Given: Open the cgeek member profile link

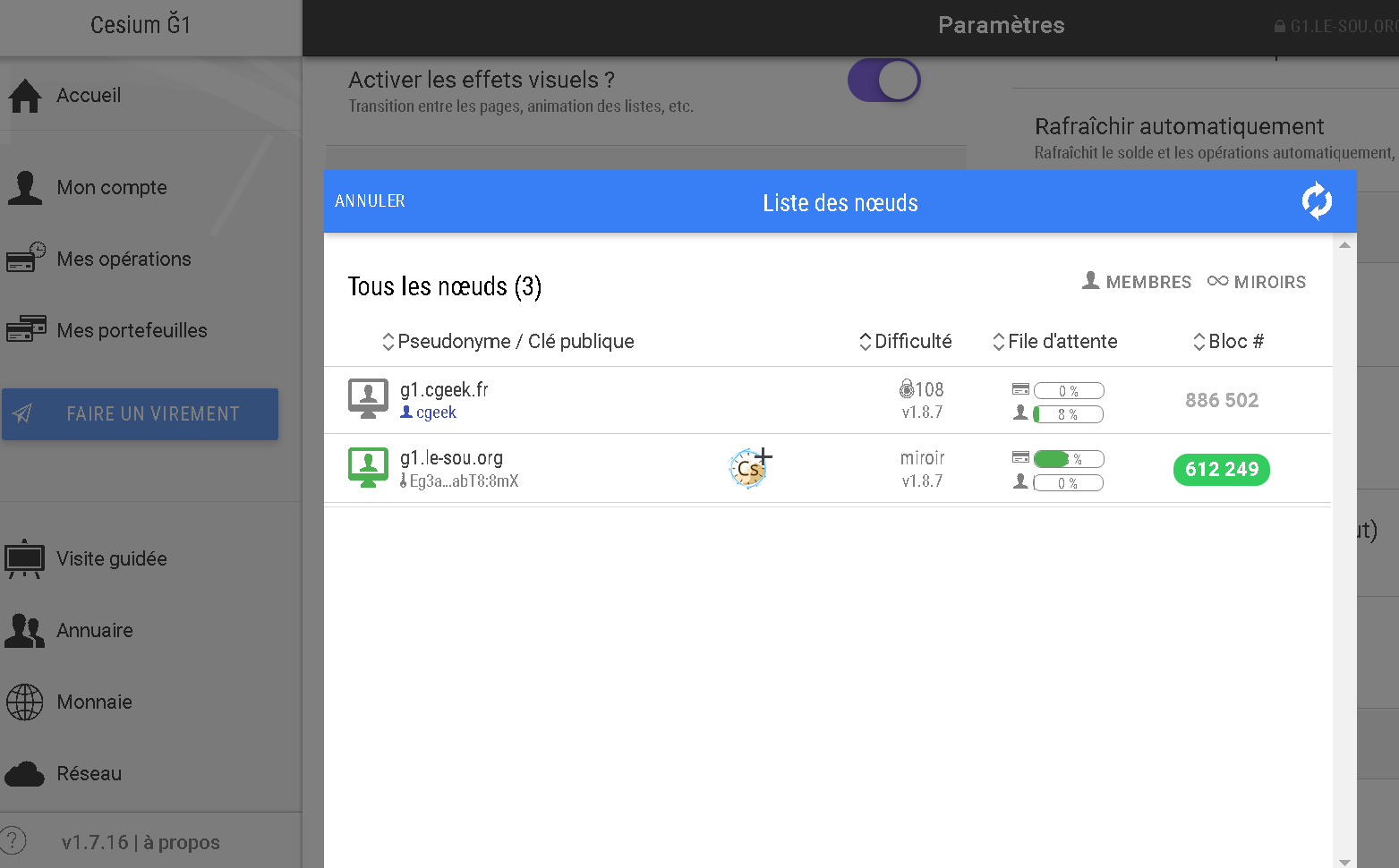Looking at the screenshot, I should [x=435, y=413].
